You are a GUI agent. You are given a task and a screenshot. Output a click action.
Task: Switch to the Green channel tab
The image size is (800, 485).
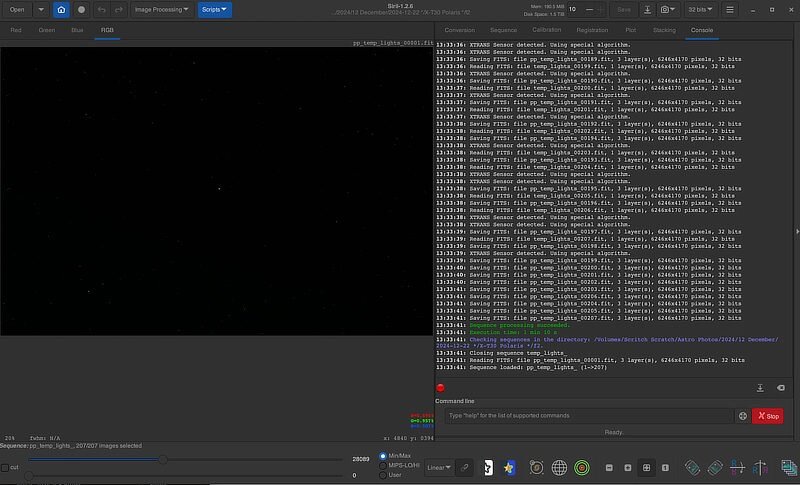[x=47, y=30]
